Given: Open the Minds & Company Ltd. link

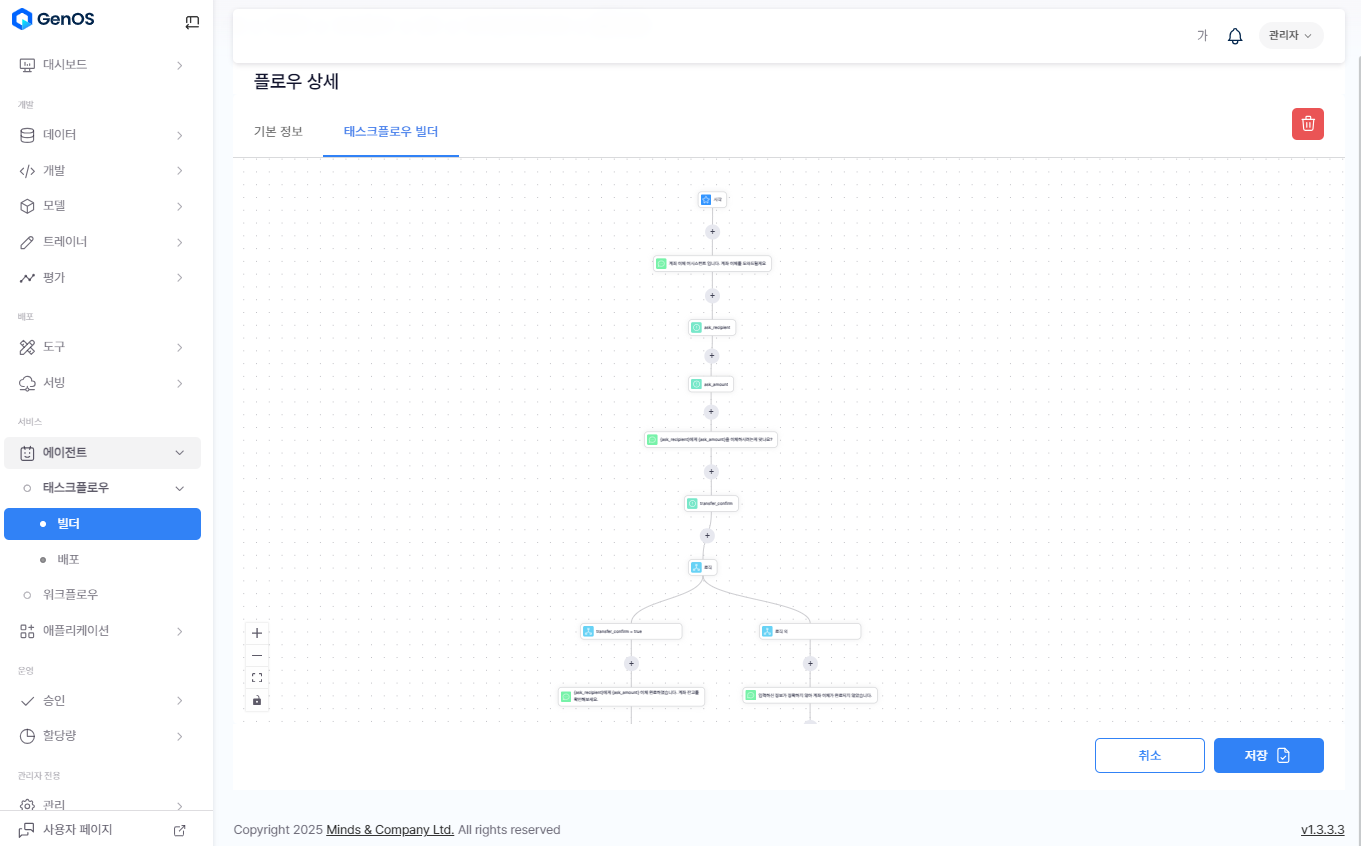Looking at the screenshot, I should (390, 830).
